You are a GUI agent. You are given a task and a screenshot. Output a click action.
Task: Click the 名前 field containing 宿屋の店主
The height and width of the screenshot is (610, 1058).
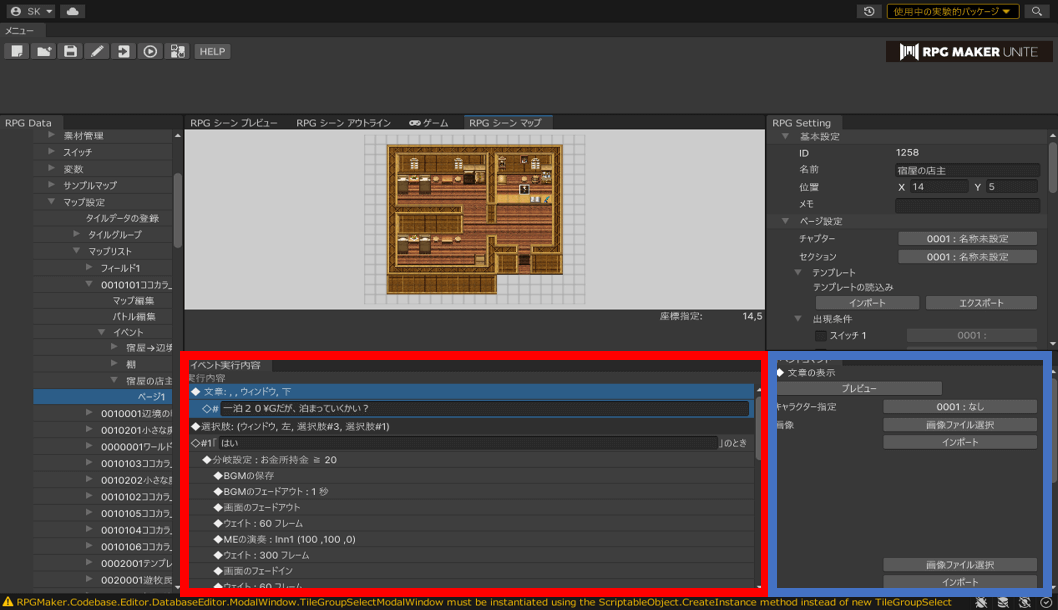966,170
